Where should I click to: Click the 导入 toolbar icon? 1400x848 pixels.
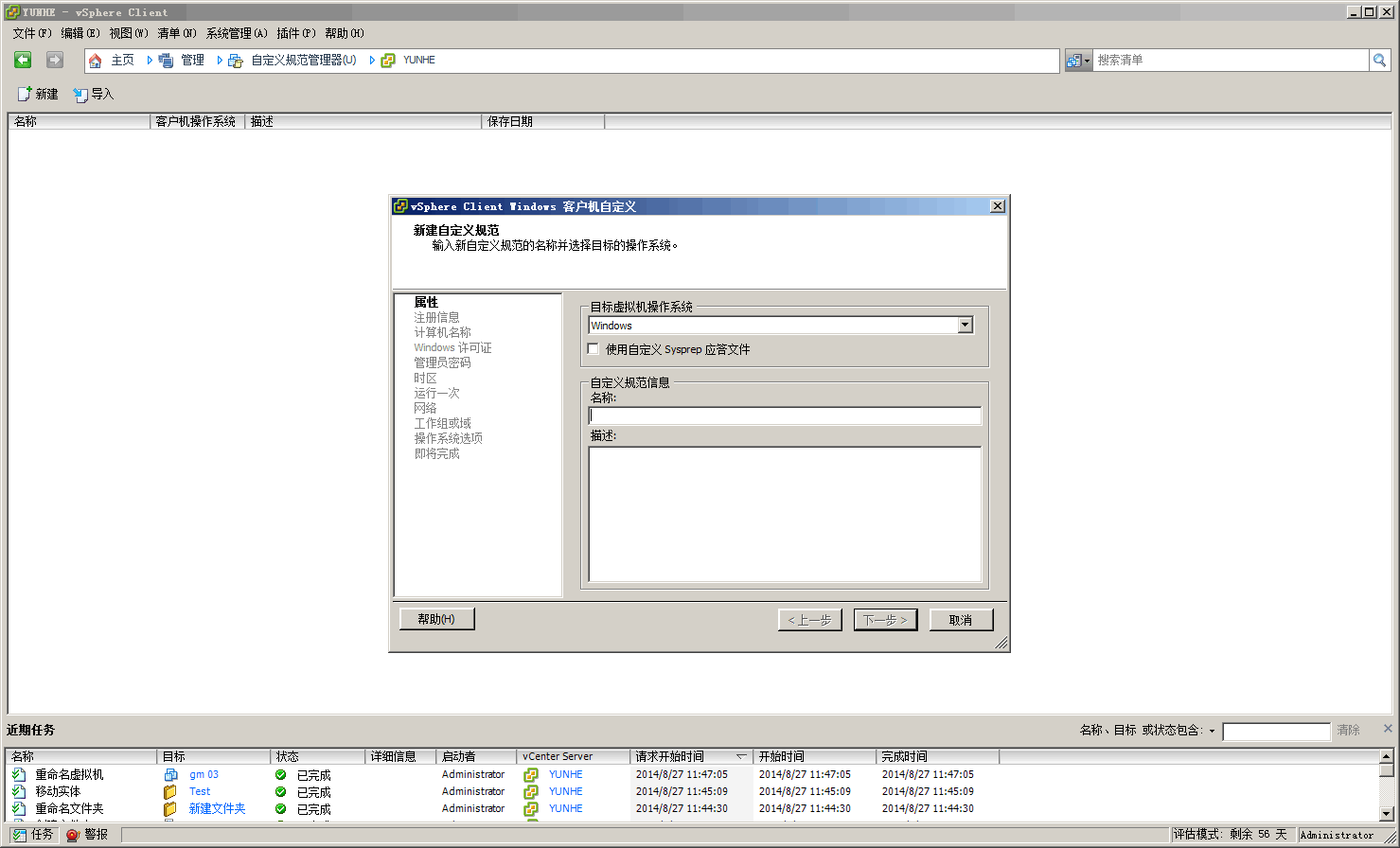(80, 95)
